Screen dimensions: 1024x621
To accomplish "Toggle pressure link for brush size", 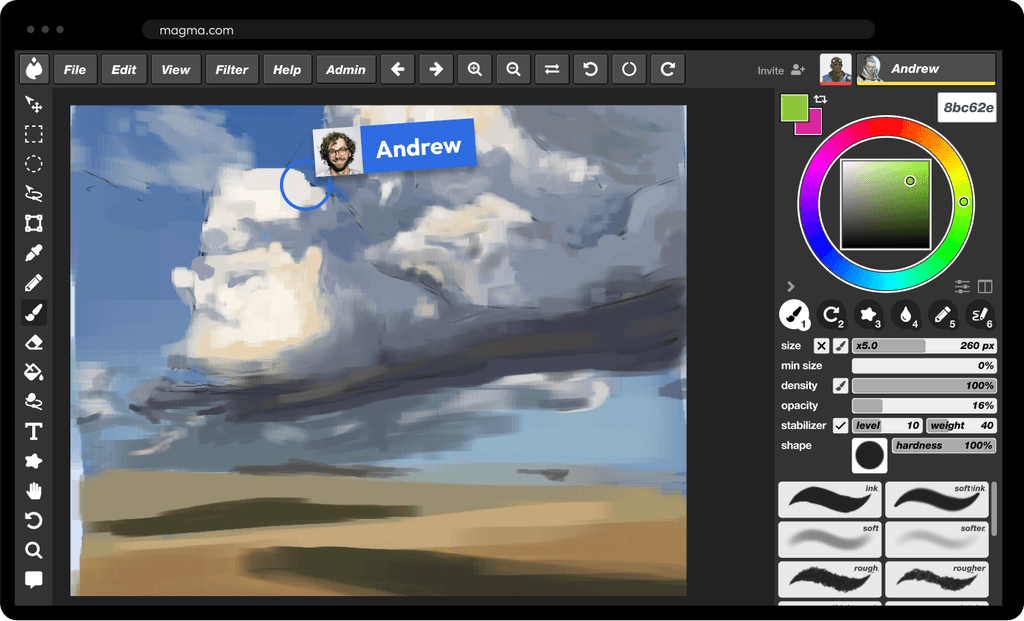I will coord(840,345).
